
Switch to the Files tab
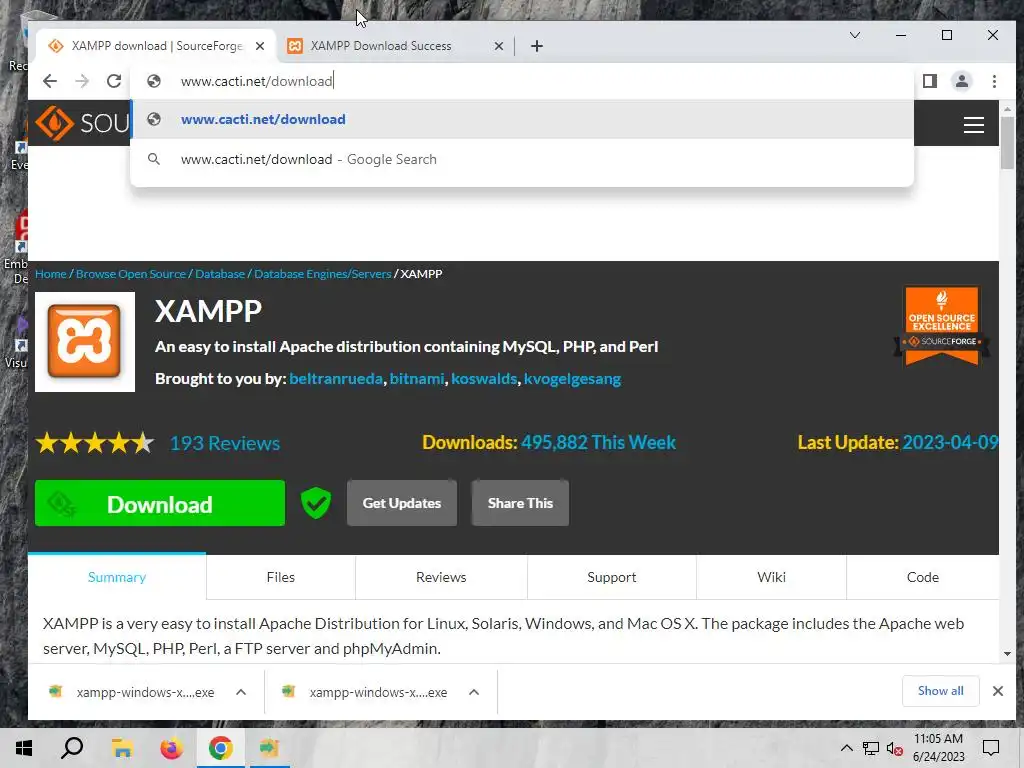(281, 577)
